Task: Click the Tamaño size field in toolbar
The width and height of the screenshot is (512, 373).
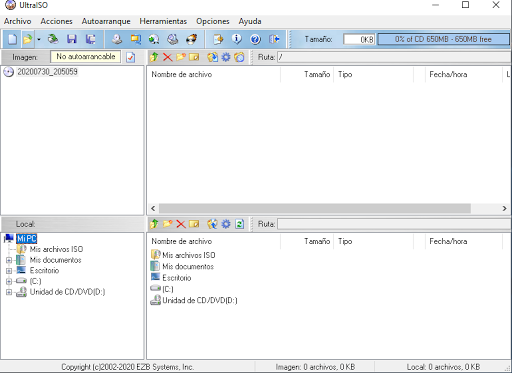Action: [359, 39]
